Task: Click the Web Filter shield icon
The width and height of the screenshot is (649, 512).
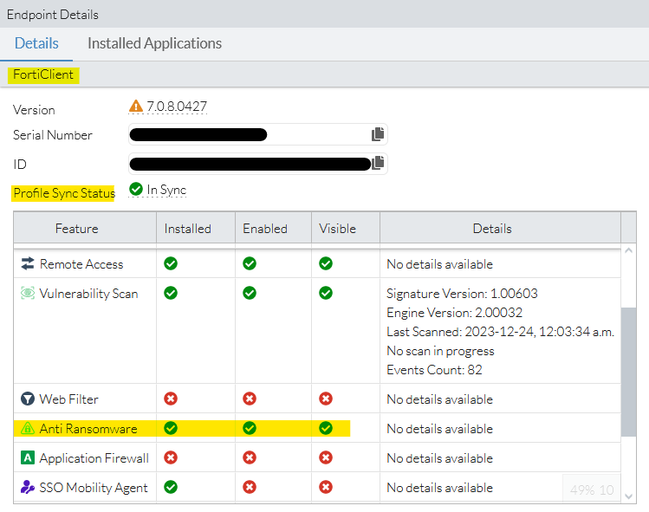Action: (28, 399)
